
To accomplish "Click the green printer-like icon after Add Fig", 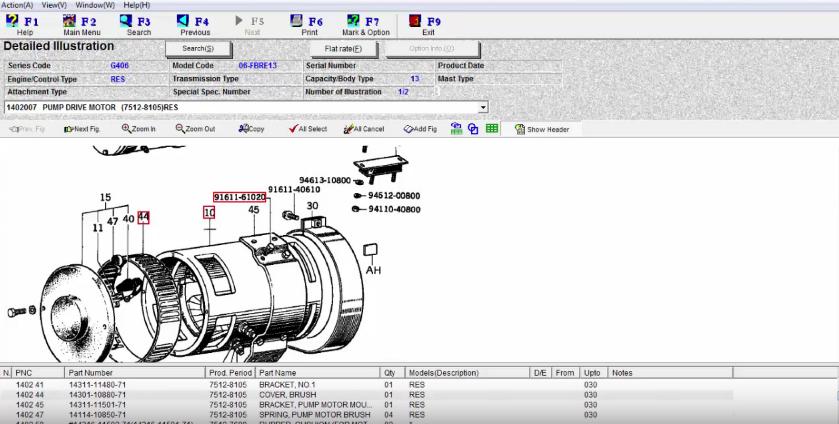I will [456, 128].
